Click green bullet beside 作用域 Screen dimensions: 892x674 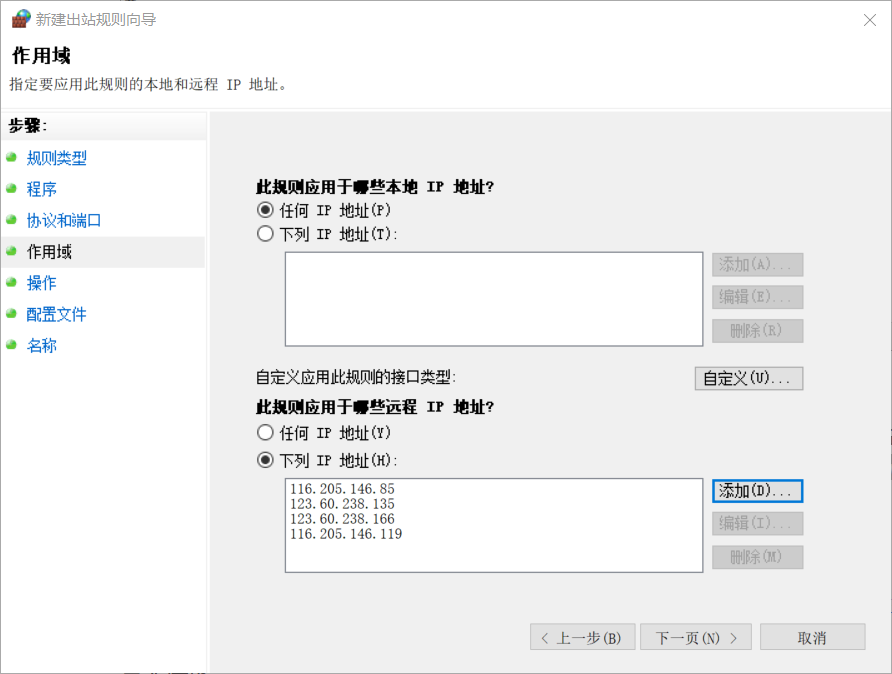click(x=11, y=251)
